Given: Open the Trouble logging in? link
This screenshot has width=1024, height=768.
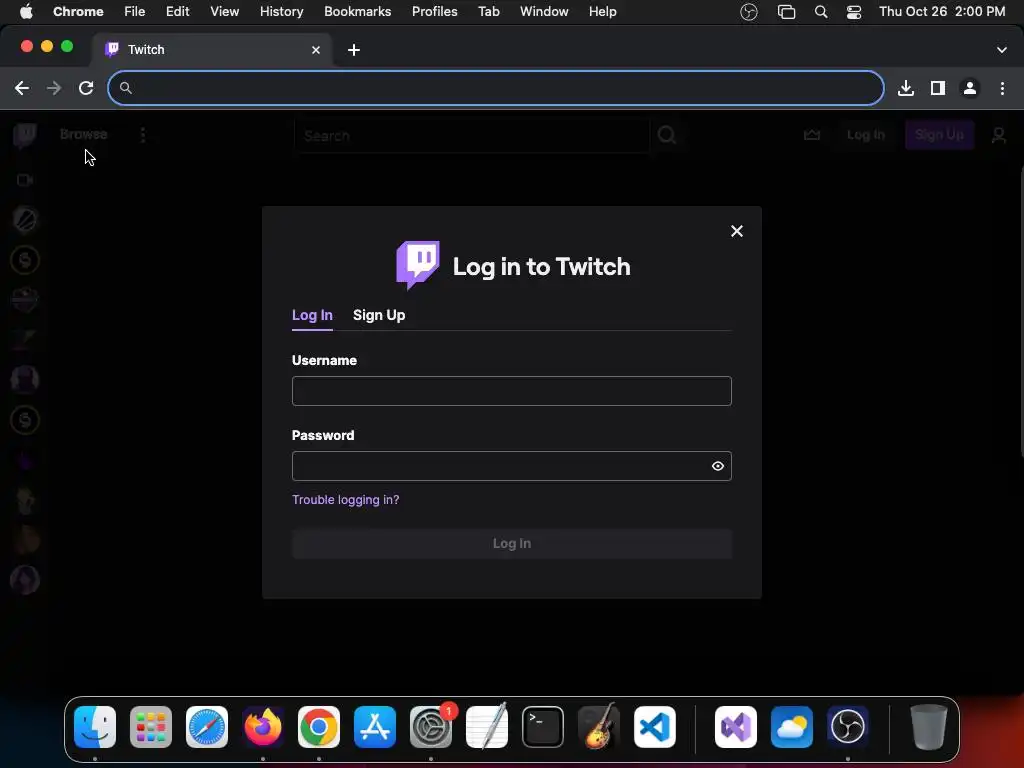Looking at the screenshot, I should pos(345,500).
